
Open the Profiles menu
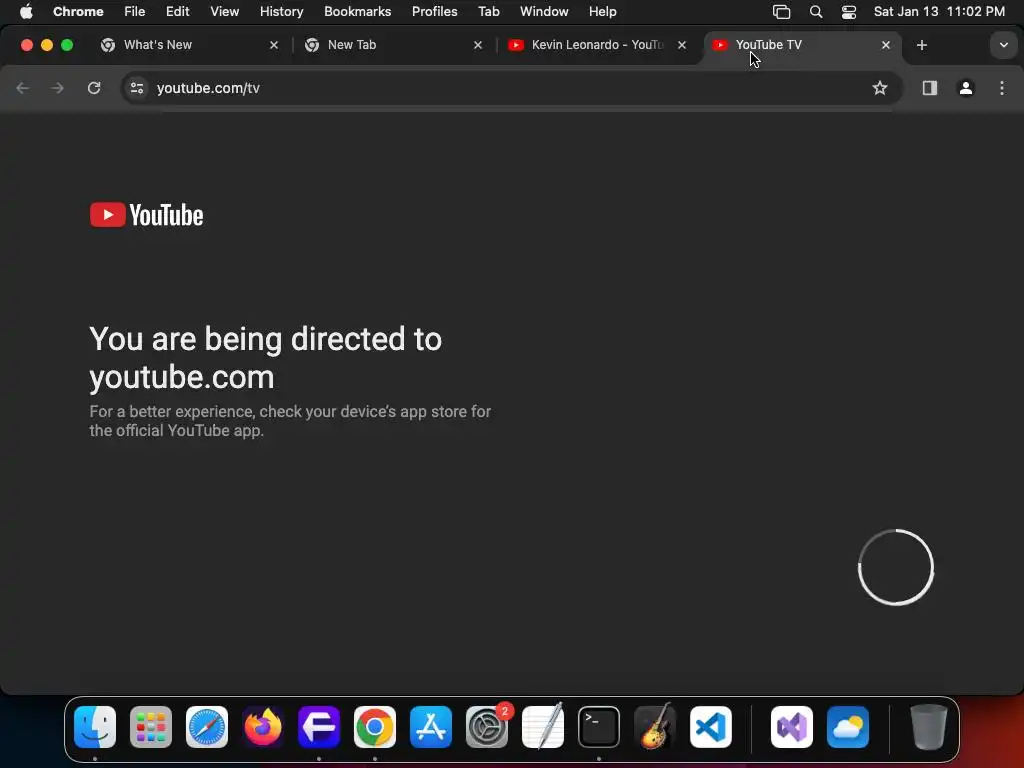click(434, 11)
